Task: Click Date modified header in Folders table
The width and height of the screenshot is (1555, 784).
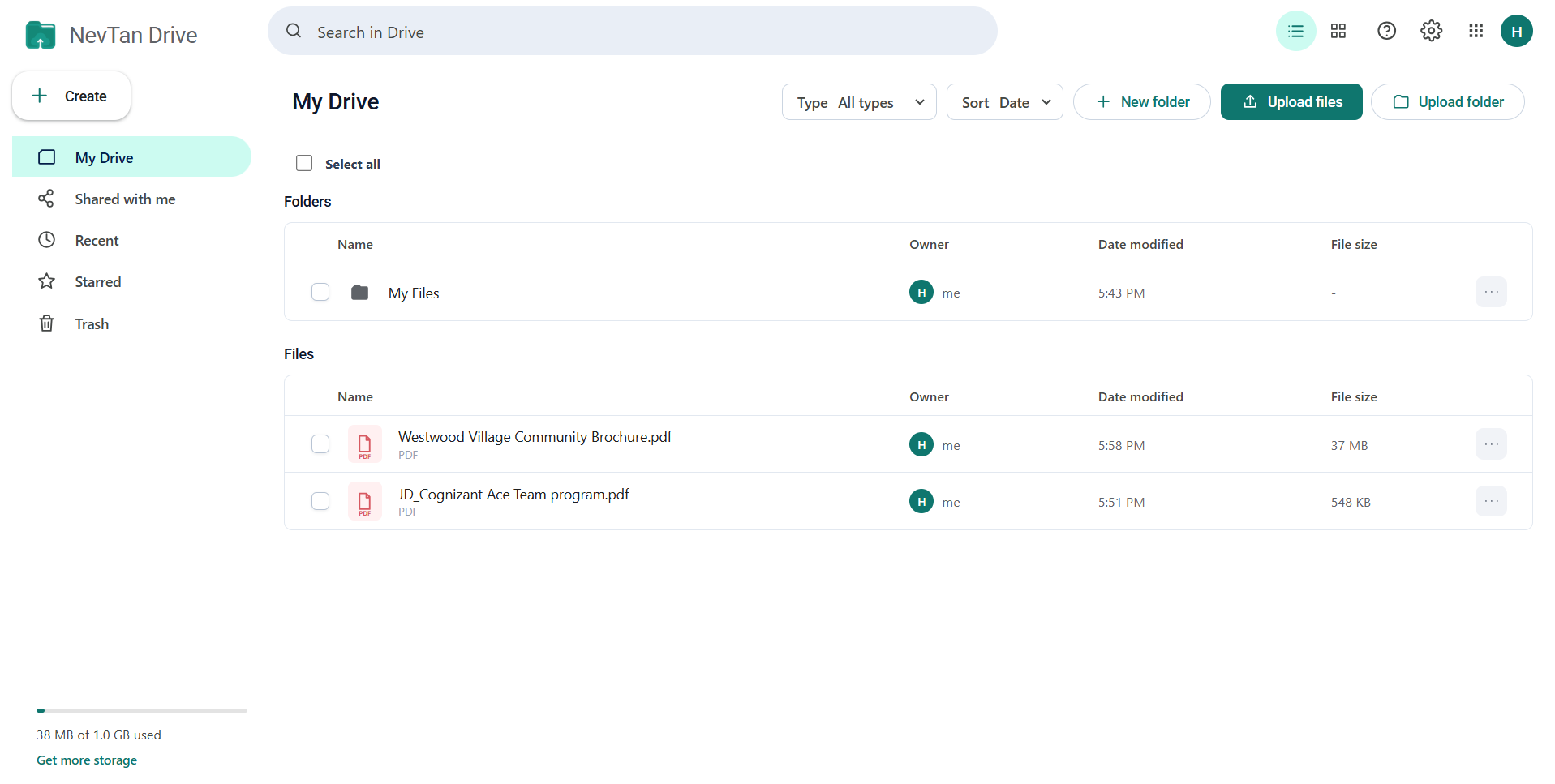Action: [x=1140, y=244]
